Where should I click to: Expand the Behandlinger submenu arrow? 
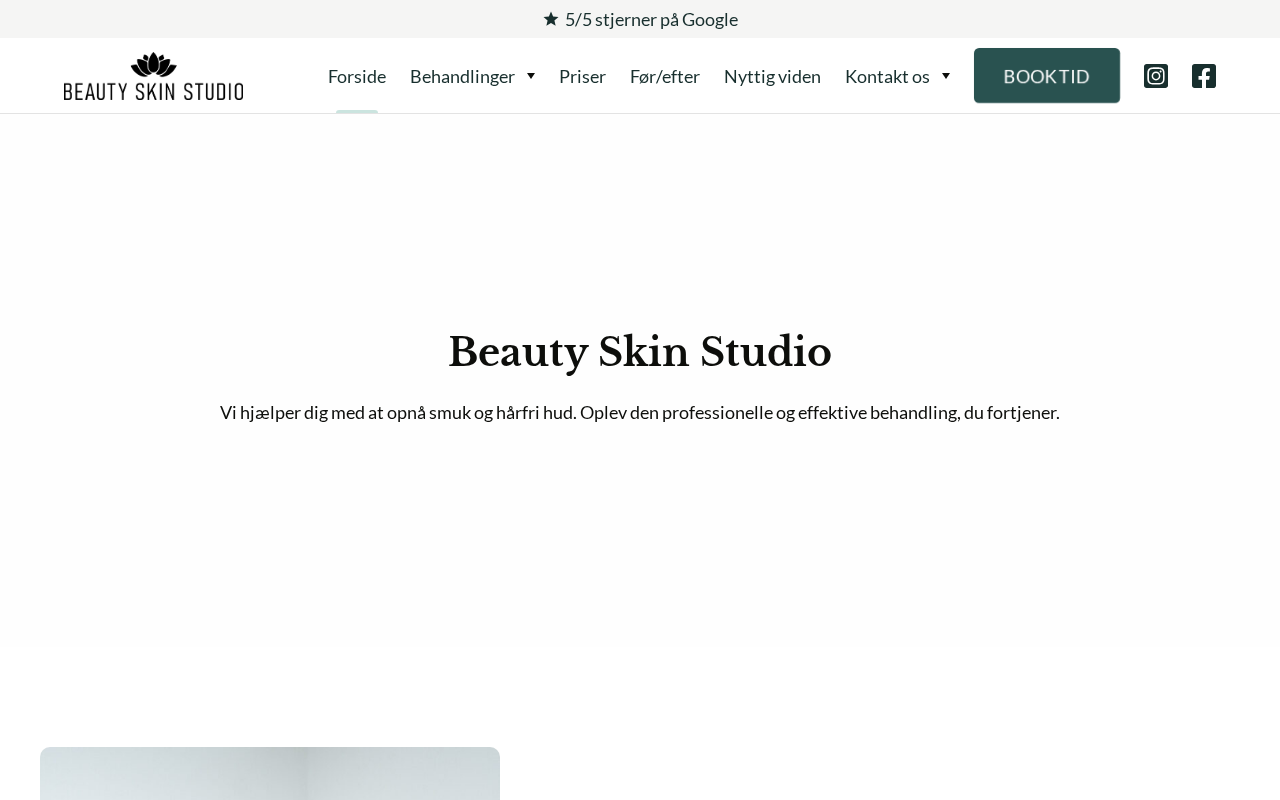(531, 76)
